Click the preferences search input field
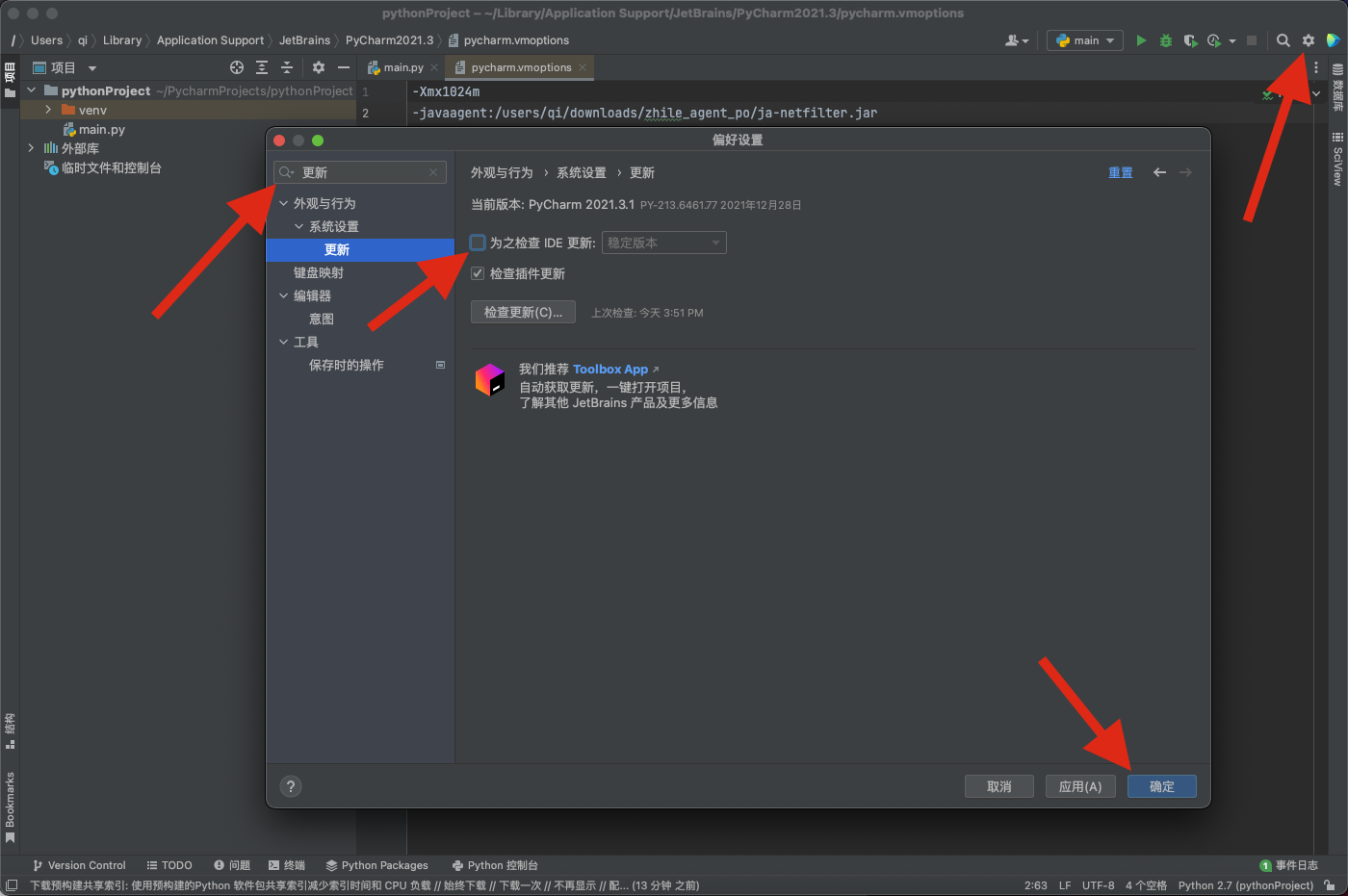This screenshot has height=896, width=1348. pos(360,172)
